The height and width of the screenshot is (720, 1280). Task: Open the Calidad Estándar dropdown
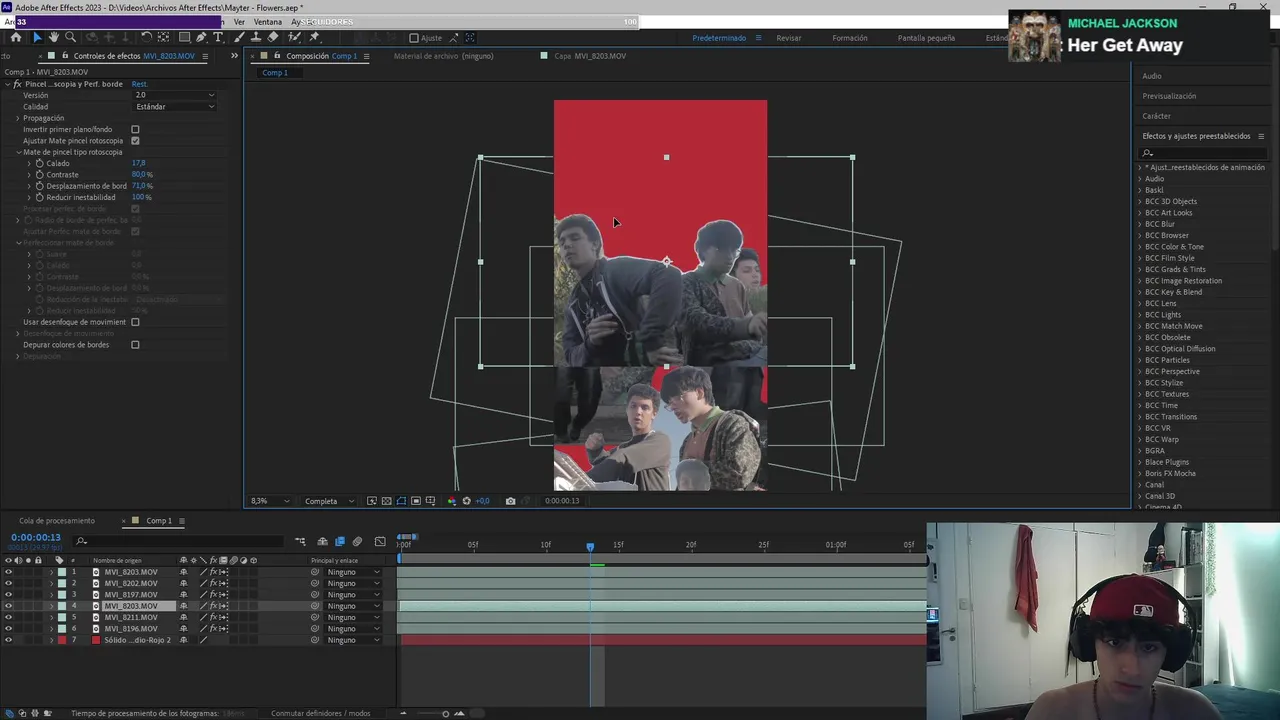[x=174, y=106]
